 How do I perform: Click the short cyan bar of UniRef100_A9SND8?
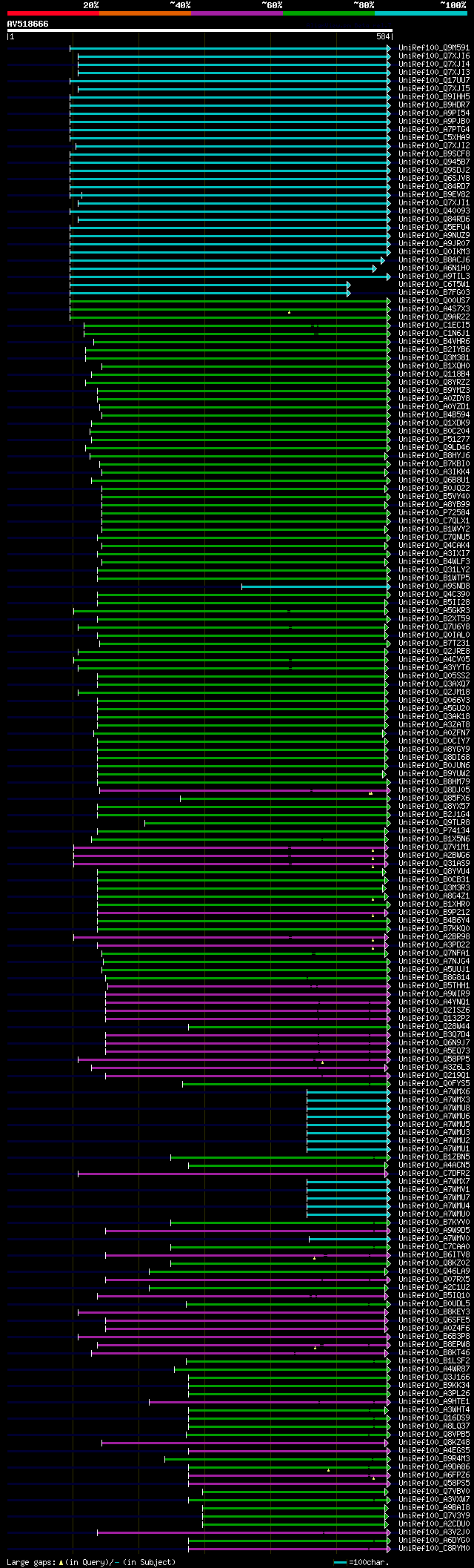coord(314,586)
